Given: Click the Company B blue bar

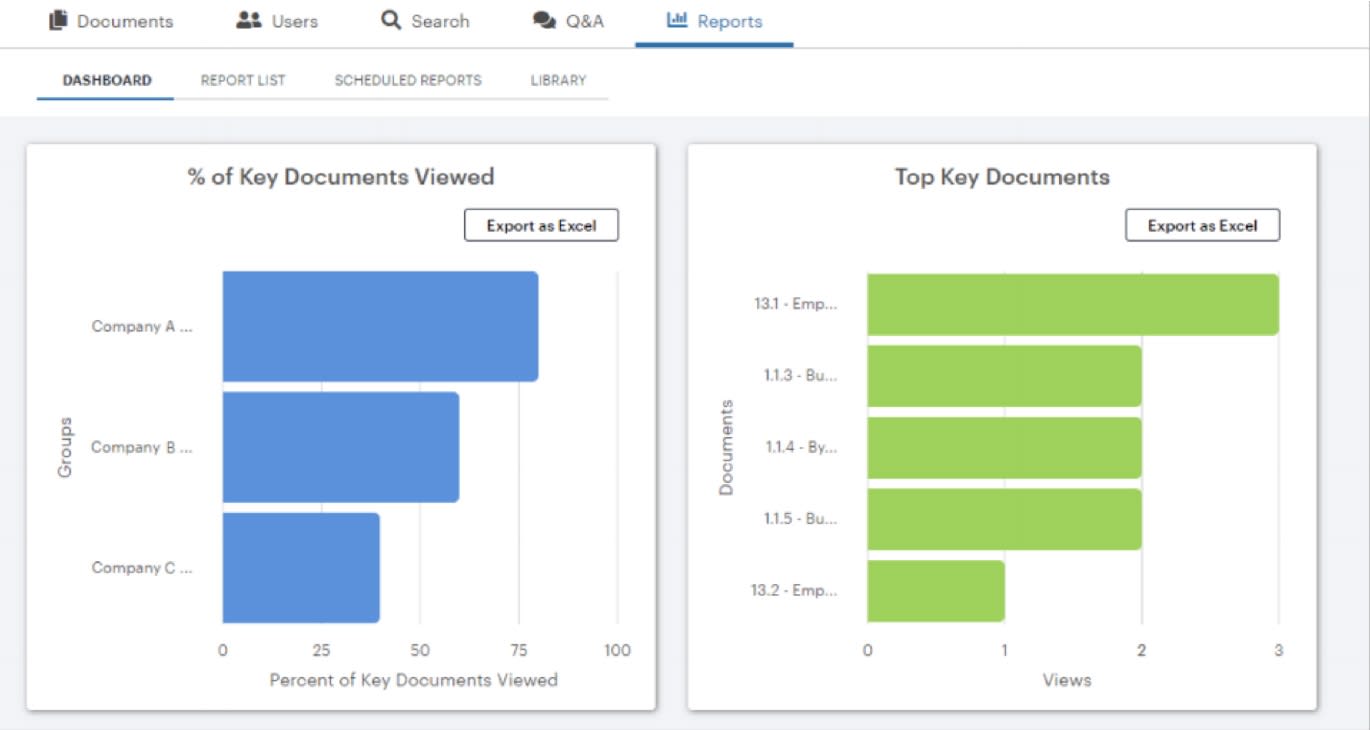Looking at the screenshot, I should point(341,447).
